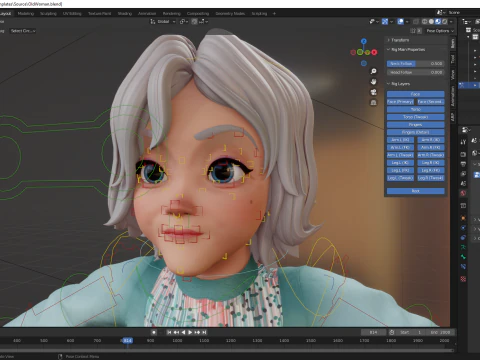Click the Arm.L (IK) rig layer button
The height and width of the screenshot is (360, 480).
[x=400, y=140]
